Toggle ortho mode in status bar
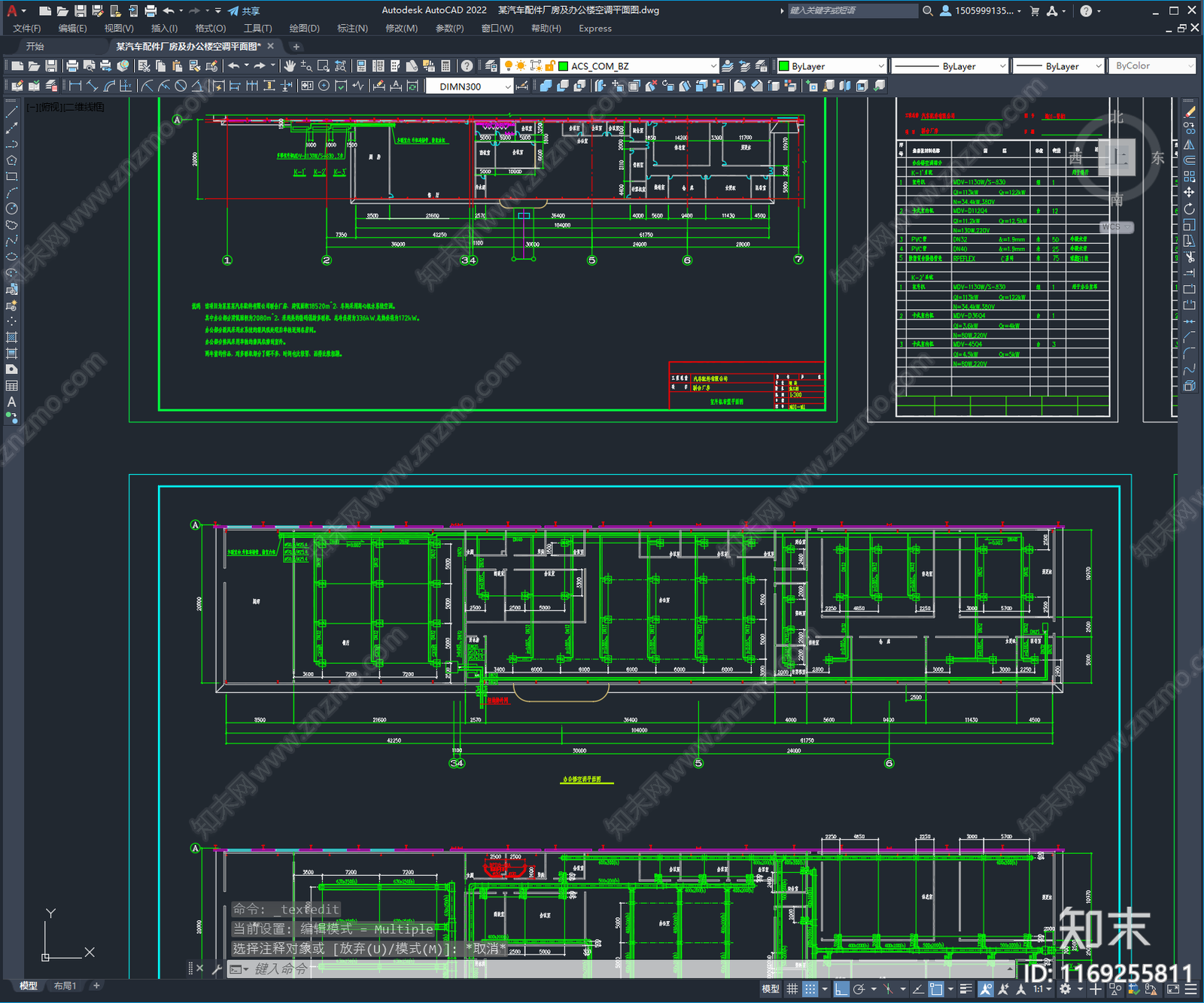The height and width of the screenshot is (1003, 1204). click(841, 989)
